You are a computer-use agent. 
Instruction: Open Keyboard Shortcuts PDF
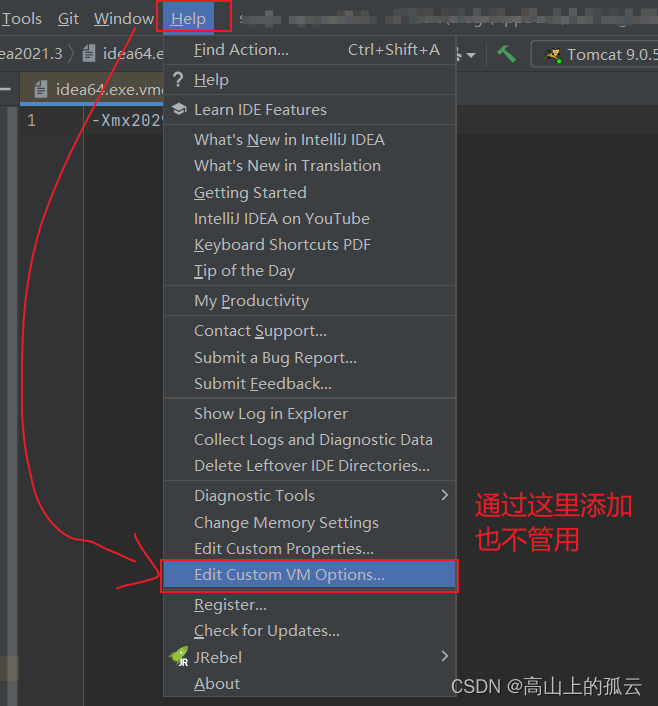tap(309, 245)
